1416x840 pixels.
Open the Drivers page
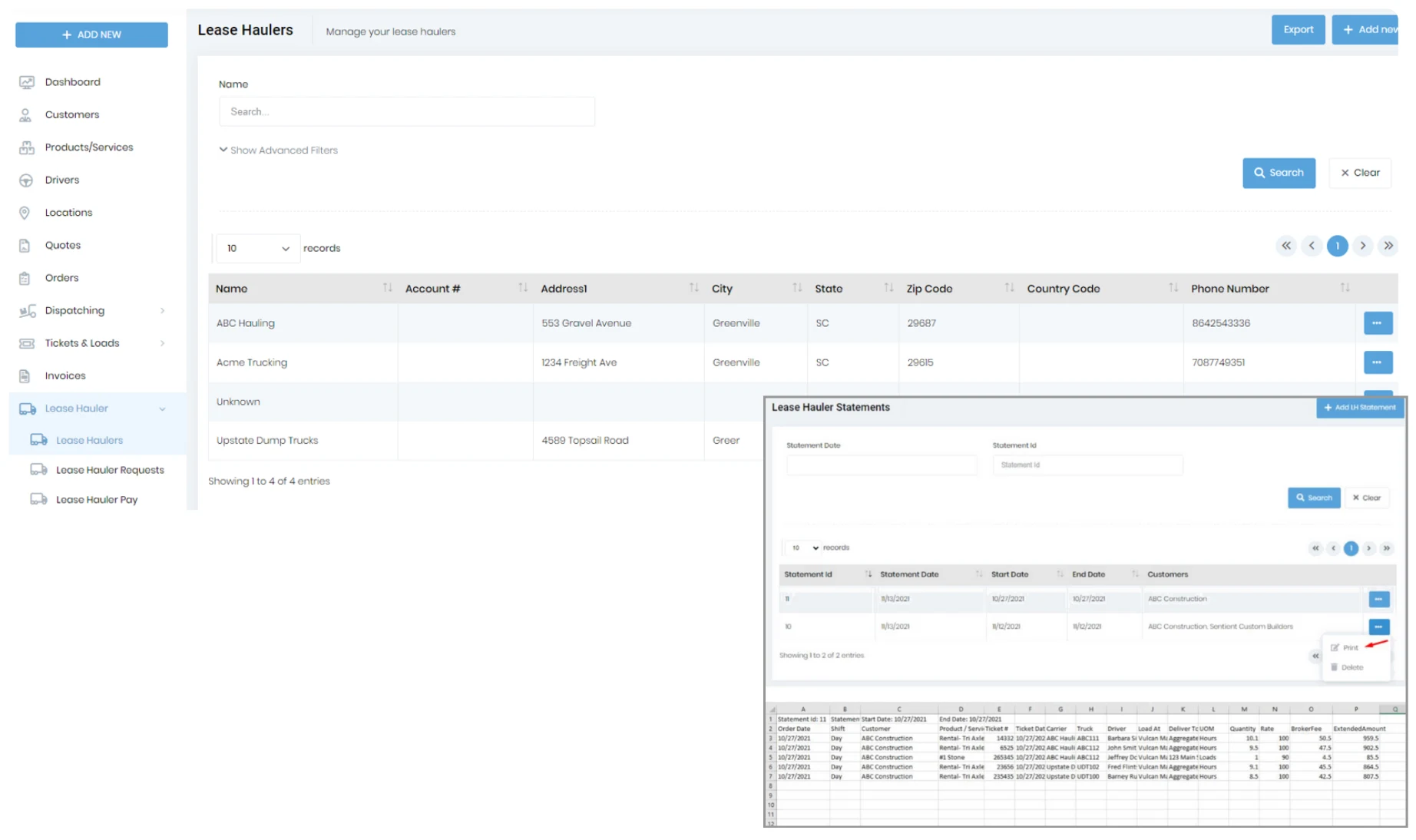pos(61,180)
